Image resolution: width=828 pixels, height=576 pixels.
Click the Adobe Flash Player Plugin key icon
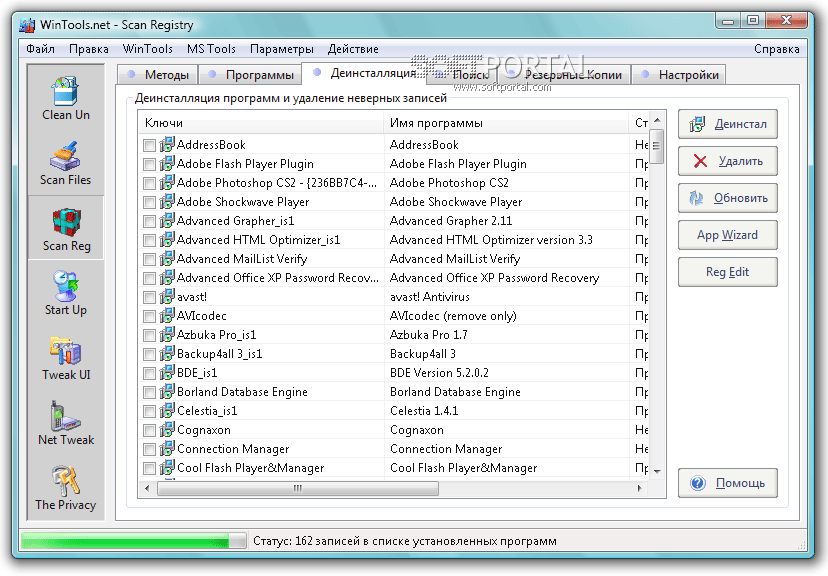click(x=167, y=163)
